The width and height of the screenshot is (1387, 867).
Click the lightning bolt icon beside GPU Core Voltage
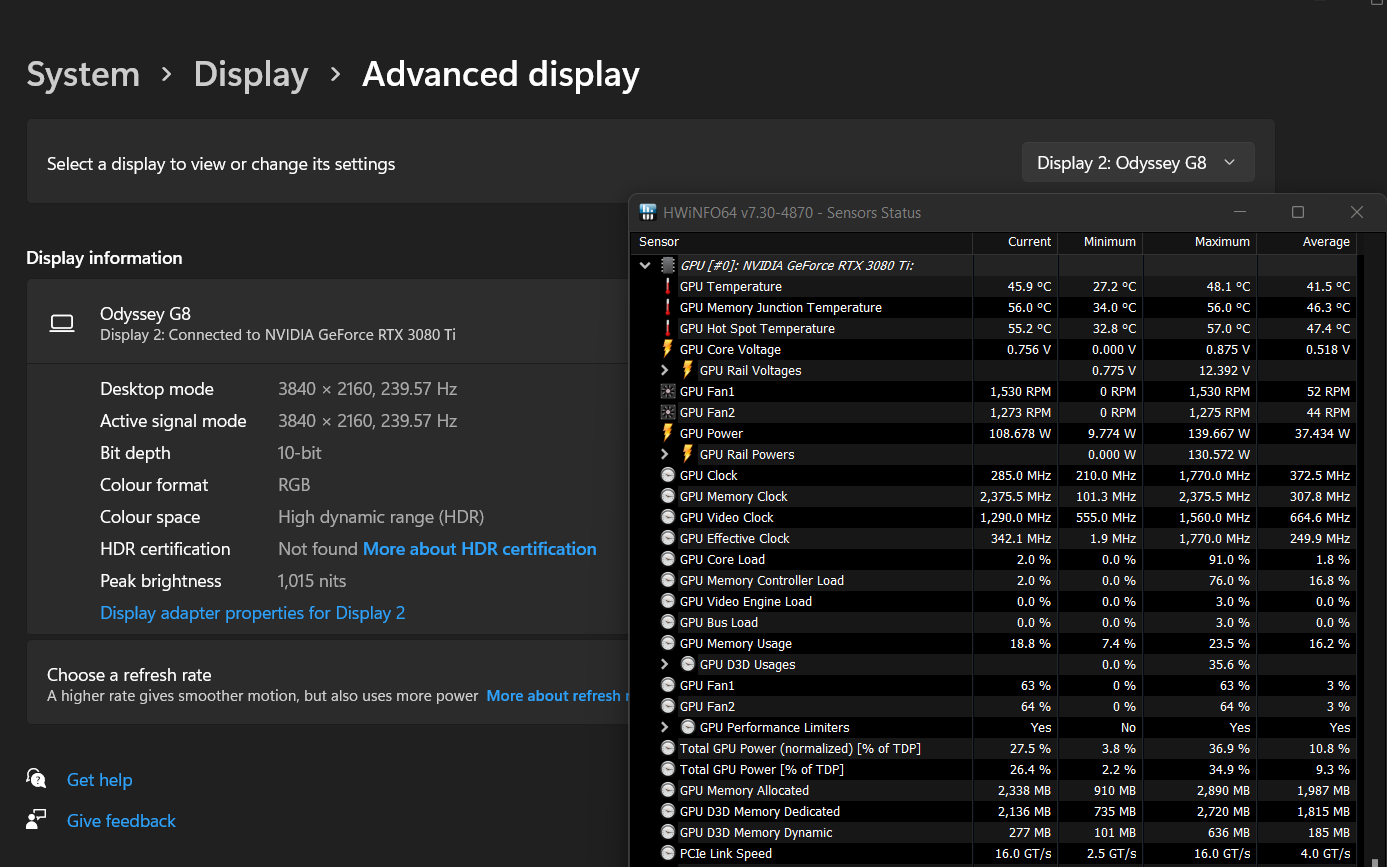click(x=668, y=349)
